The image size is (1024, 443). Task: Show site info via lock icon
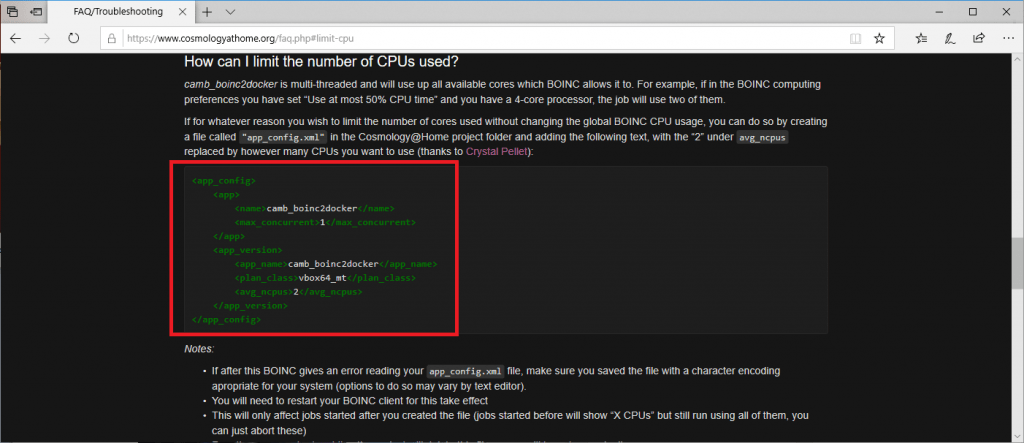(112, 38)
